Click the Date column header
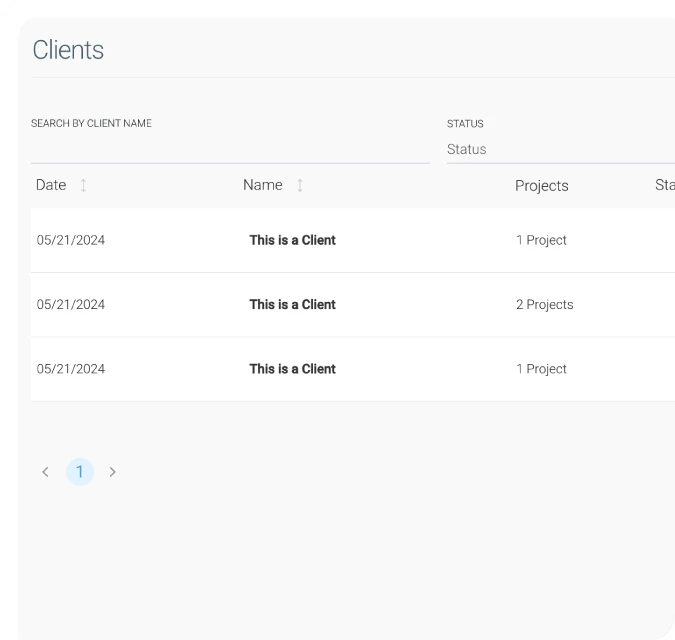This screenshot has height=640, width=675. click(x=51, y=185)
